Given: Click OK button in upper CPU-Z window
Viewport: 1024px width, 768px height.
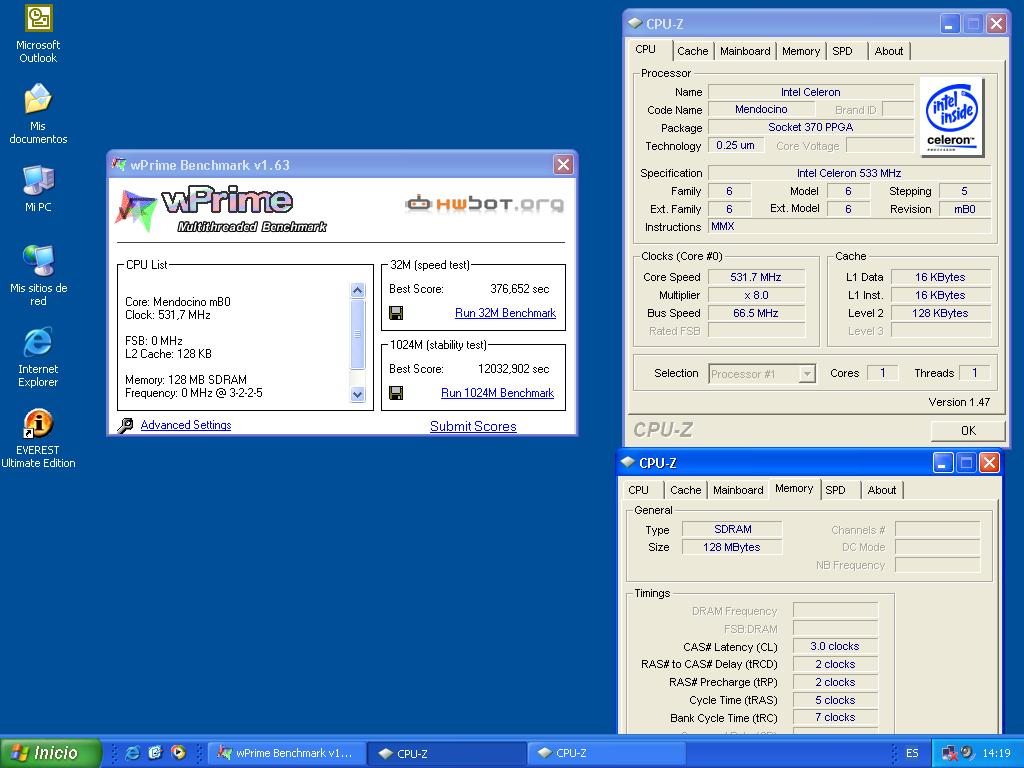Looking at the screenshot, I should coord(968,430).
